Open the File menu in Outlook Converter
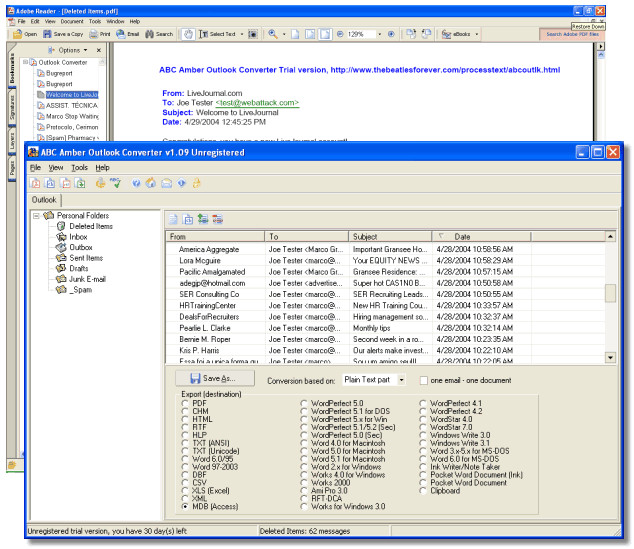The width and height of the screenshot is (634, 549). pyautogui.click(x=35, y=167)
